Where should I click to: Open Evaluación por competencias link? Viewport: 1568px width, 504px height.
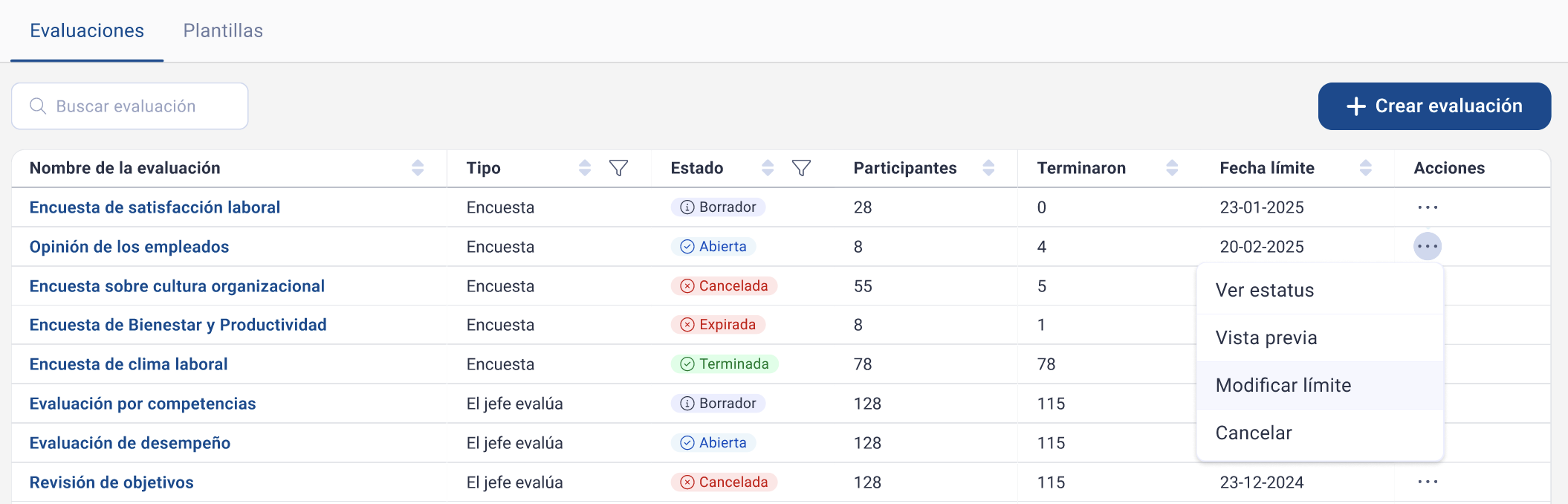pyautogui.click(x=143, y=404)
